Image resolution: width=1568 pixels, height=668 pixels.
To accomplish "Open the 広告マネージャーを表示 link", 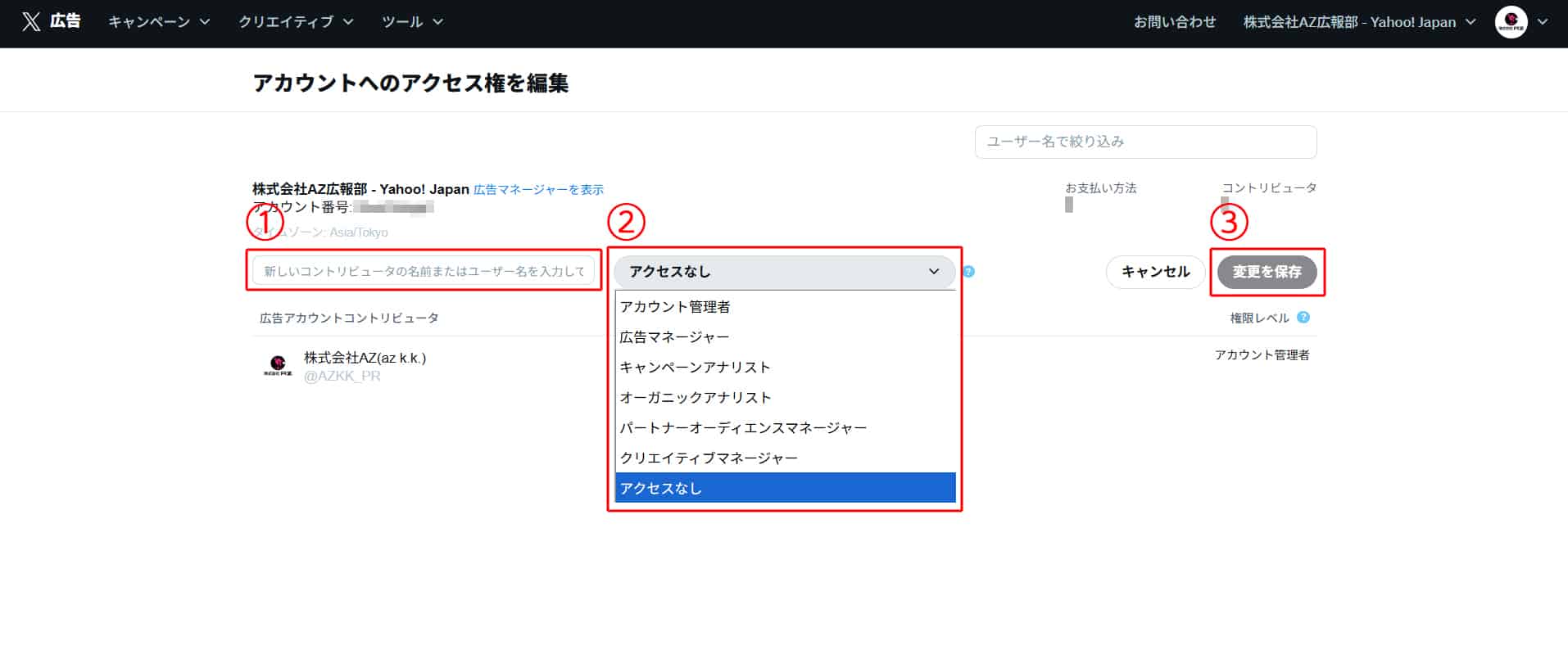I will pos(538,190).
